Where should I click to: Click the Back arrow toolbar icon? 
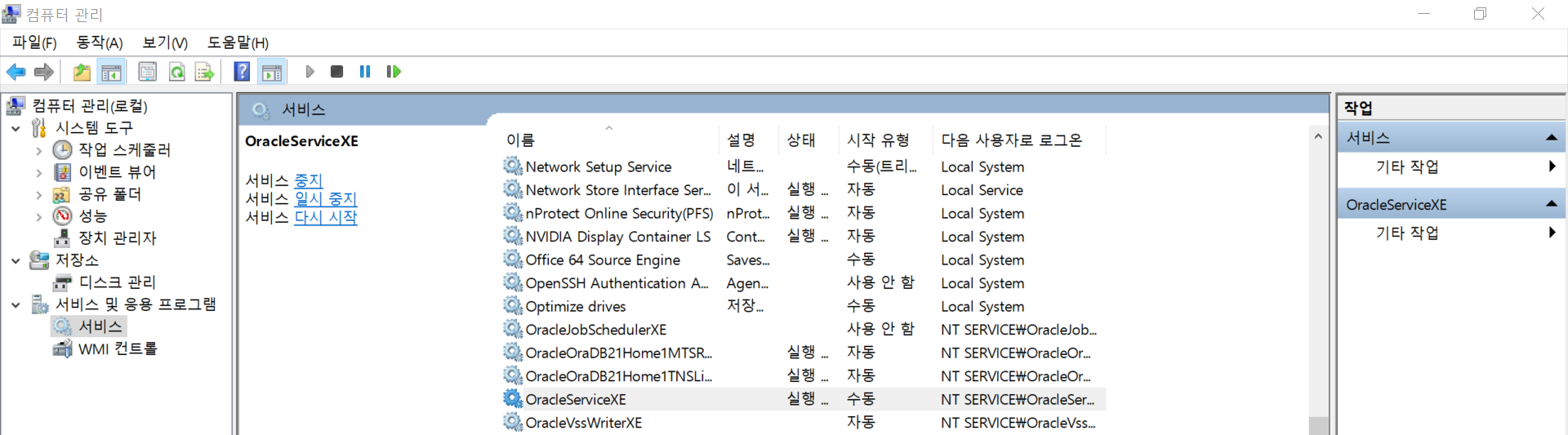[16, 72]
